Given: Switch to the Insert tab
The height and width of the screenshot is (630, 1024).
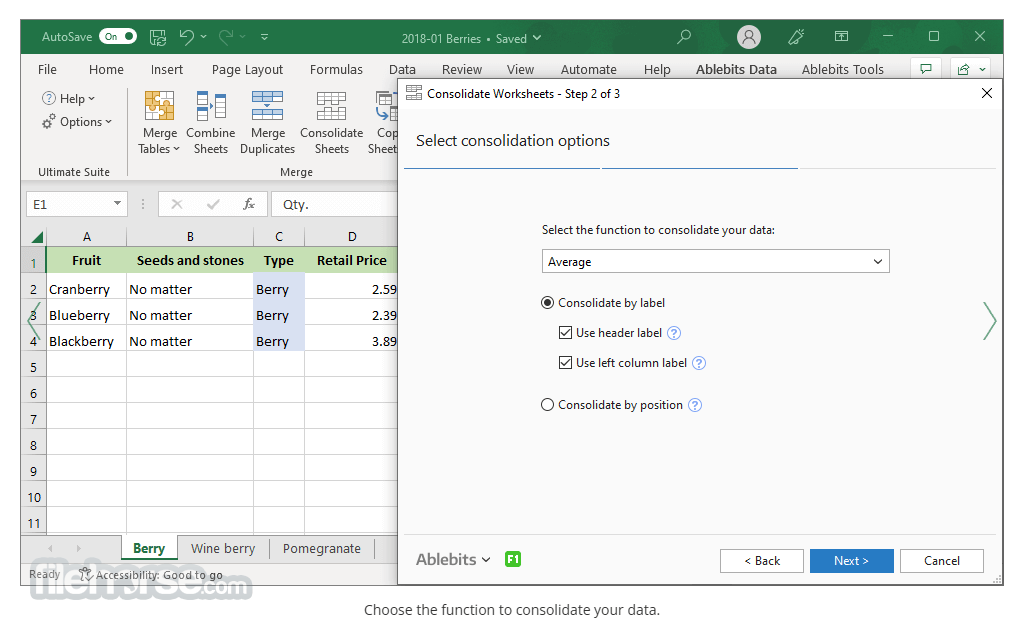Looking at the screenshot, I should click(x=167, y=69).
